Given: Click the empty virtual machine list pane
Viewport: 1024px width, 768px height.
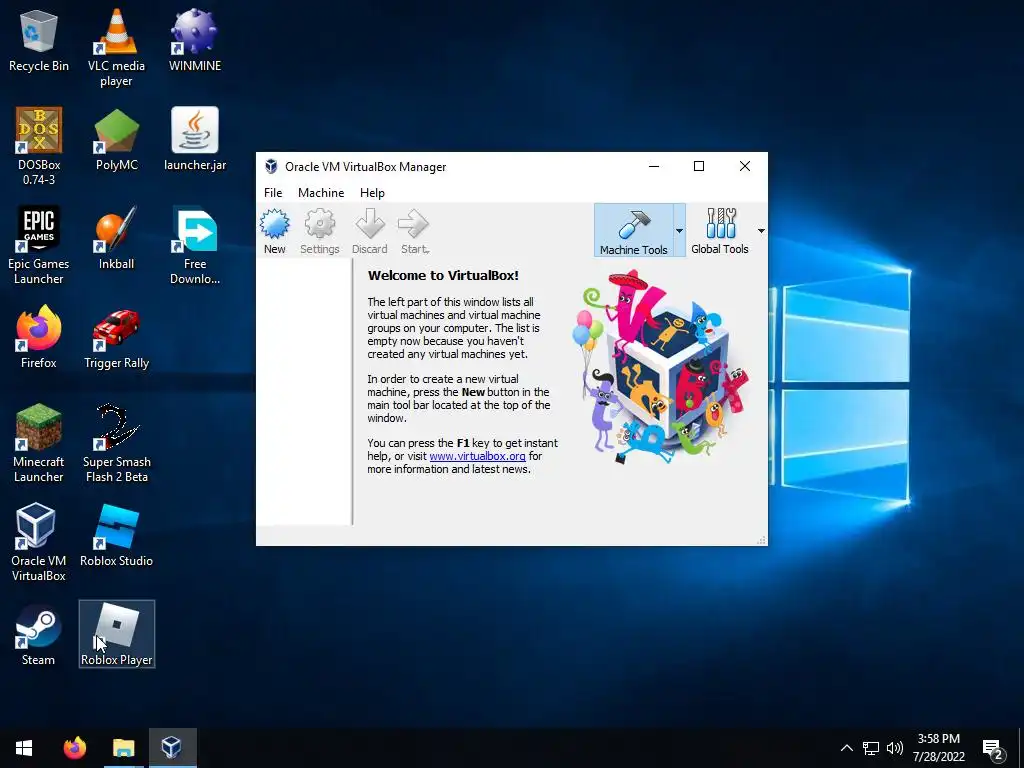Looking at the screenshot, I should pyautogui.click(x=304, y=392).
